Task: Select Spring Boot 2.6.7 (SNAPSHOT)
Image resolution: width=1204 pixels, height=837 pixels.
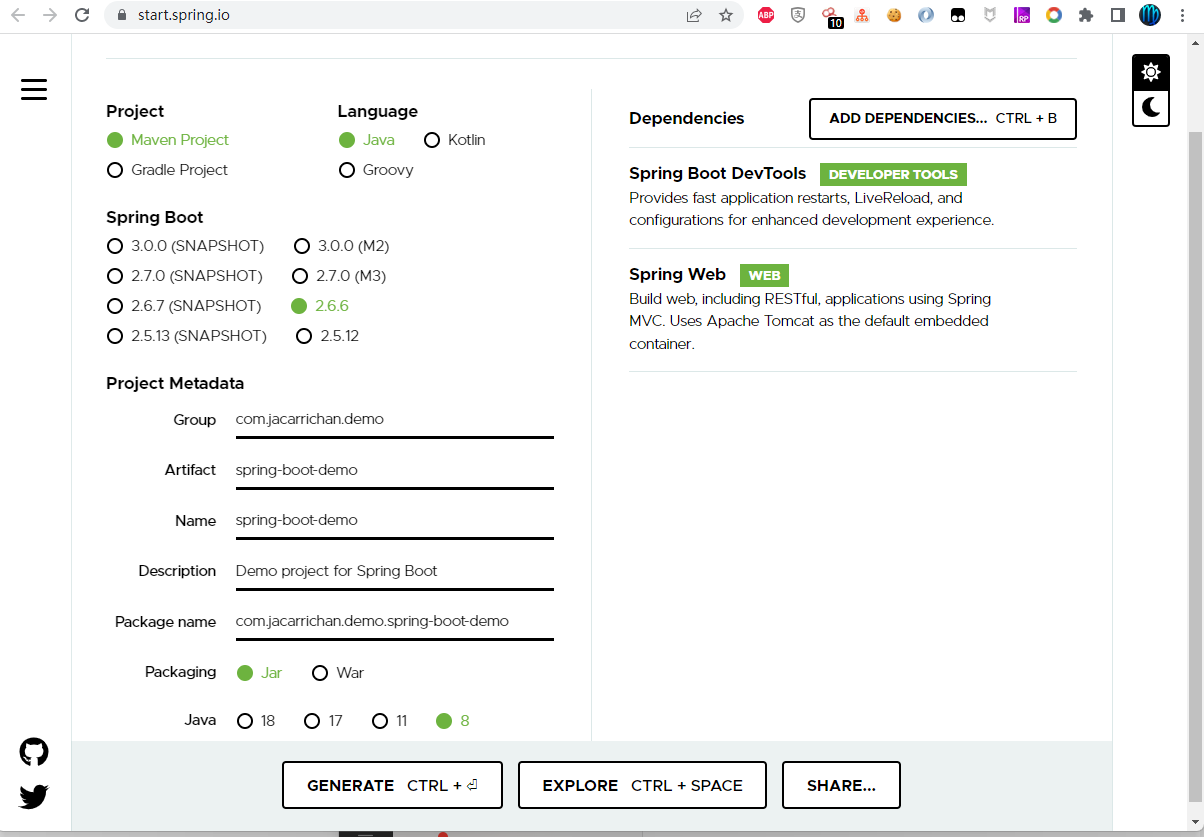Action: click(x=184, y=306)
